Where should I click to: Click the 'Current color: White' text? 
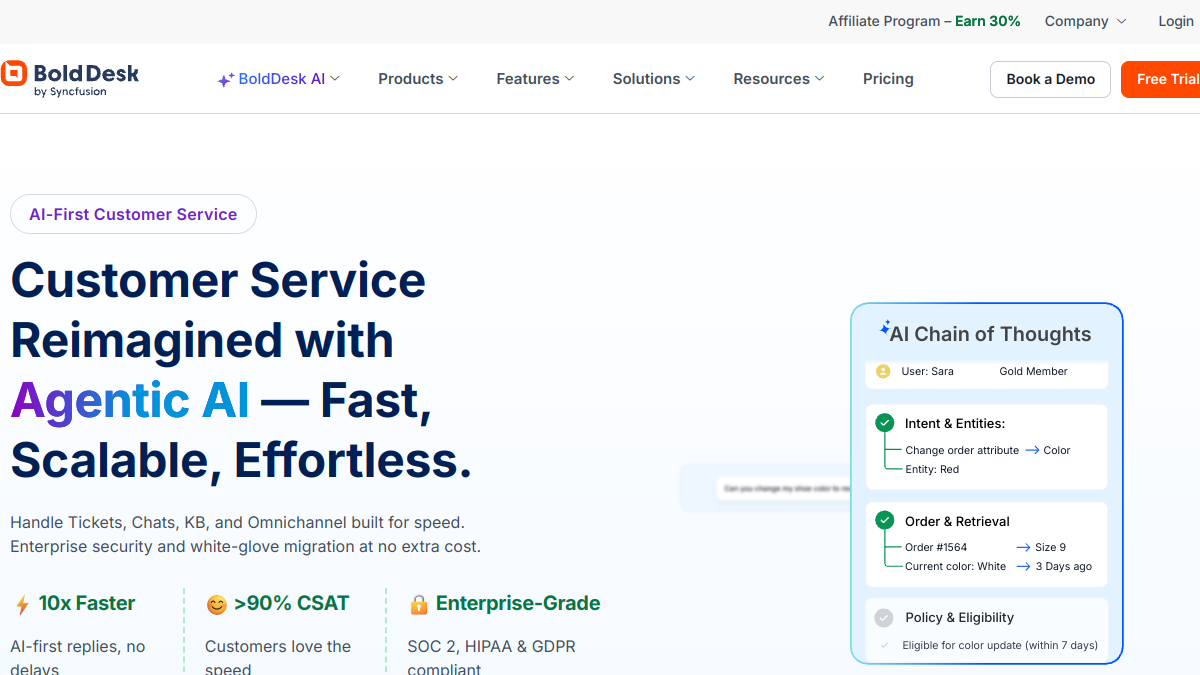point(956,566)
